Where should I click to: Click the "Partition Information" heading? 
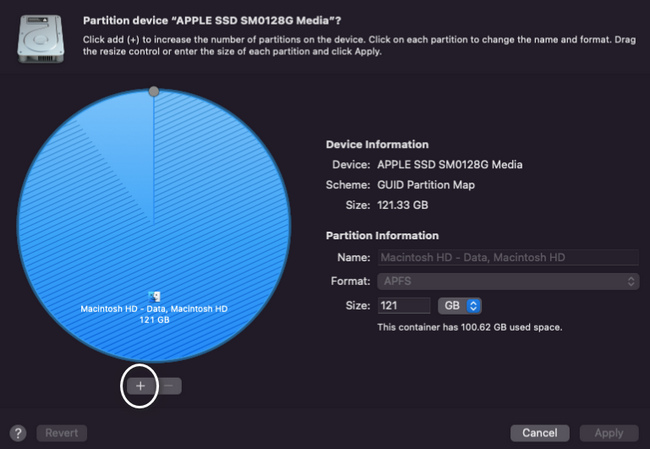(382, 236)
